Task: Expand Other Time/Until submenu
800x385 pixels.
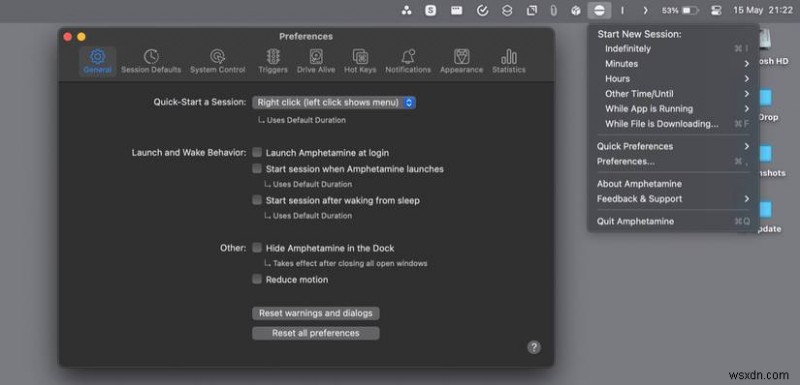Action: (673, 94)
